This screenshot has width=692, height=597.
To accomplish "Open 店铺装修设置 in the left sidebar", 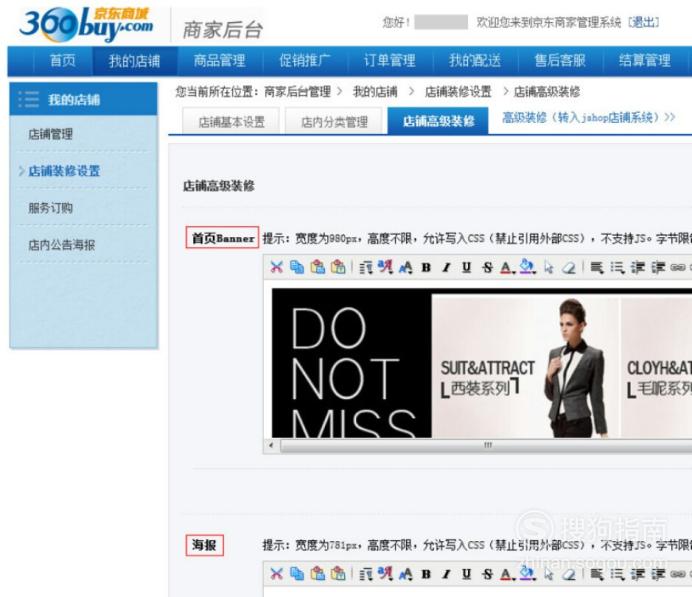I will coord(64,171).
